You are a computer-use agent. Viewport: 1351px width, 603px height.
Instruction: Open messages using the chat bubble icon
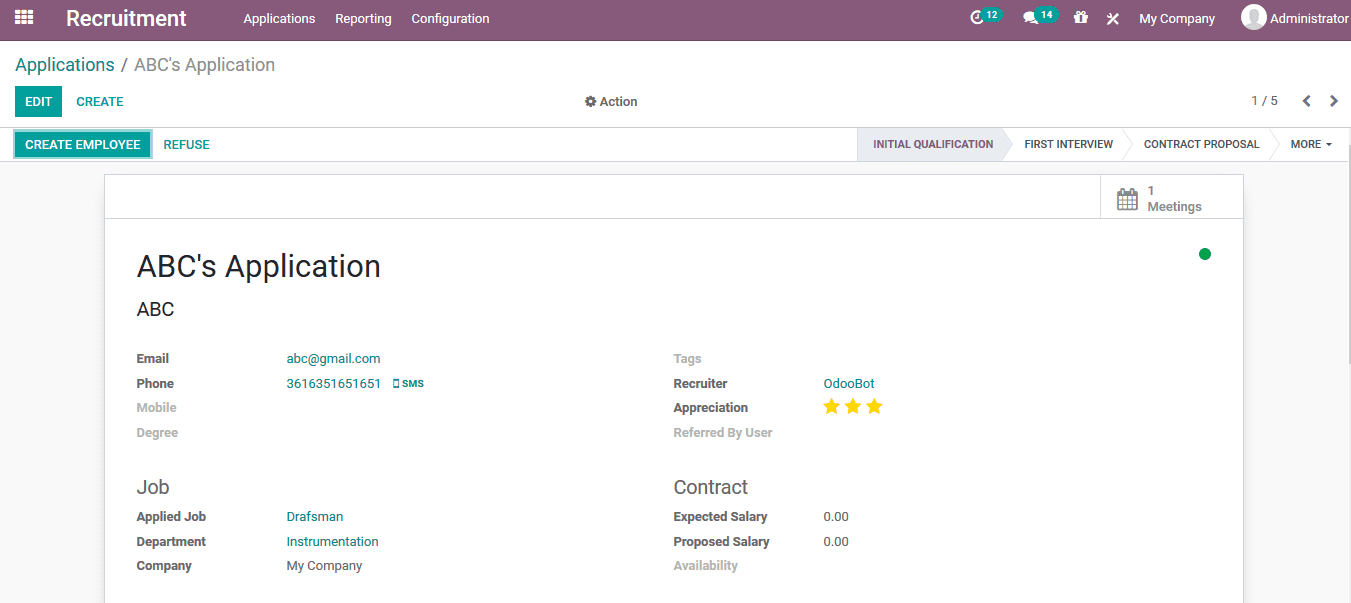pos(1032,17)
